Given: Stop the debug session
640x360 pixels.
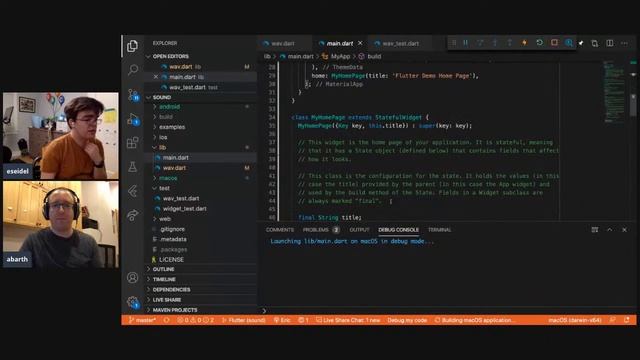Looking at the screenshot, I should (554, 43).
